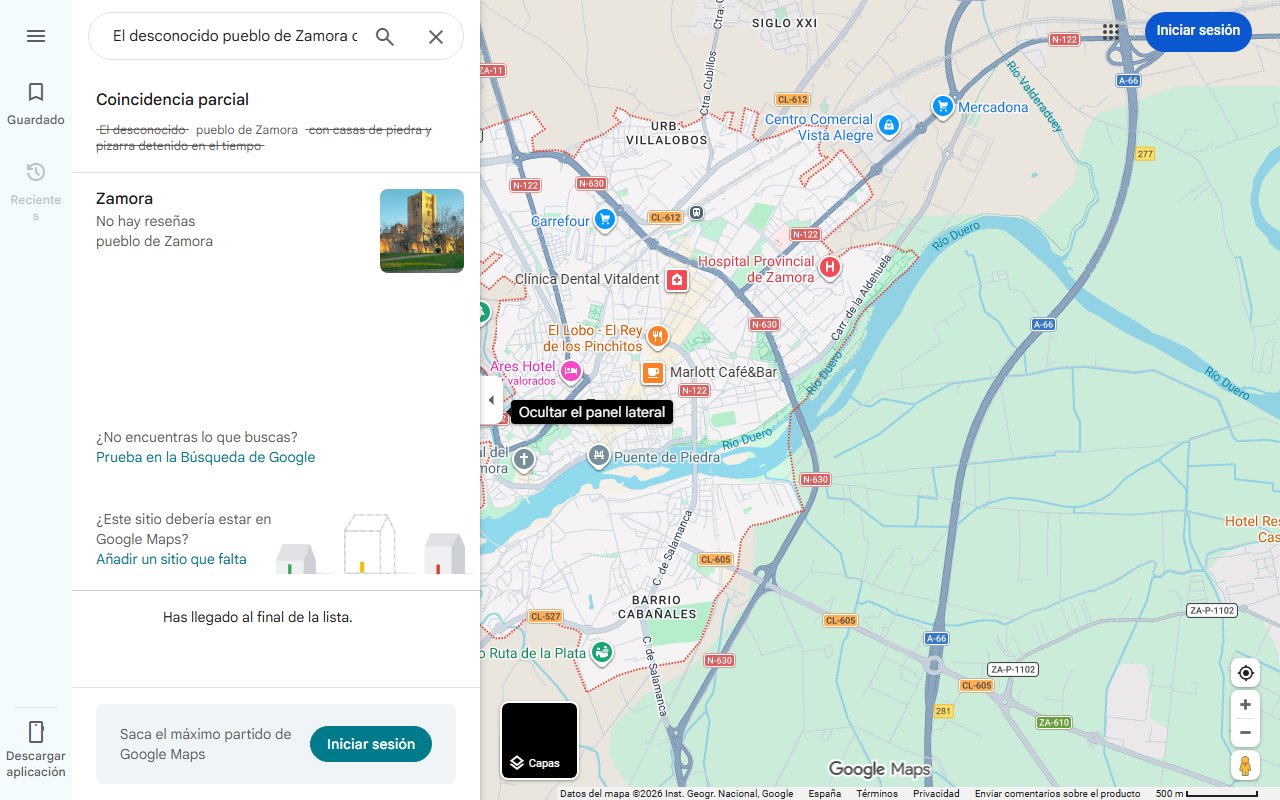Open the Añadir un sitio que falta link
Viewport: 1280px width, 800px height.
(x=171, y=559)
